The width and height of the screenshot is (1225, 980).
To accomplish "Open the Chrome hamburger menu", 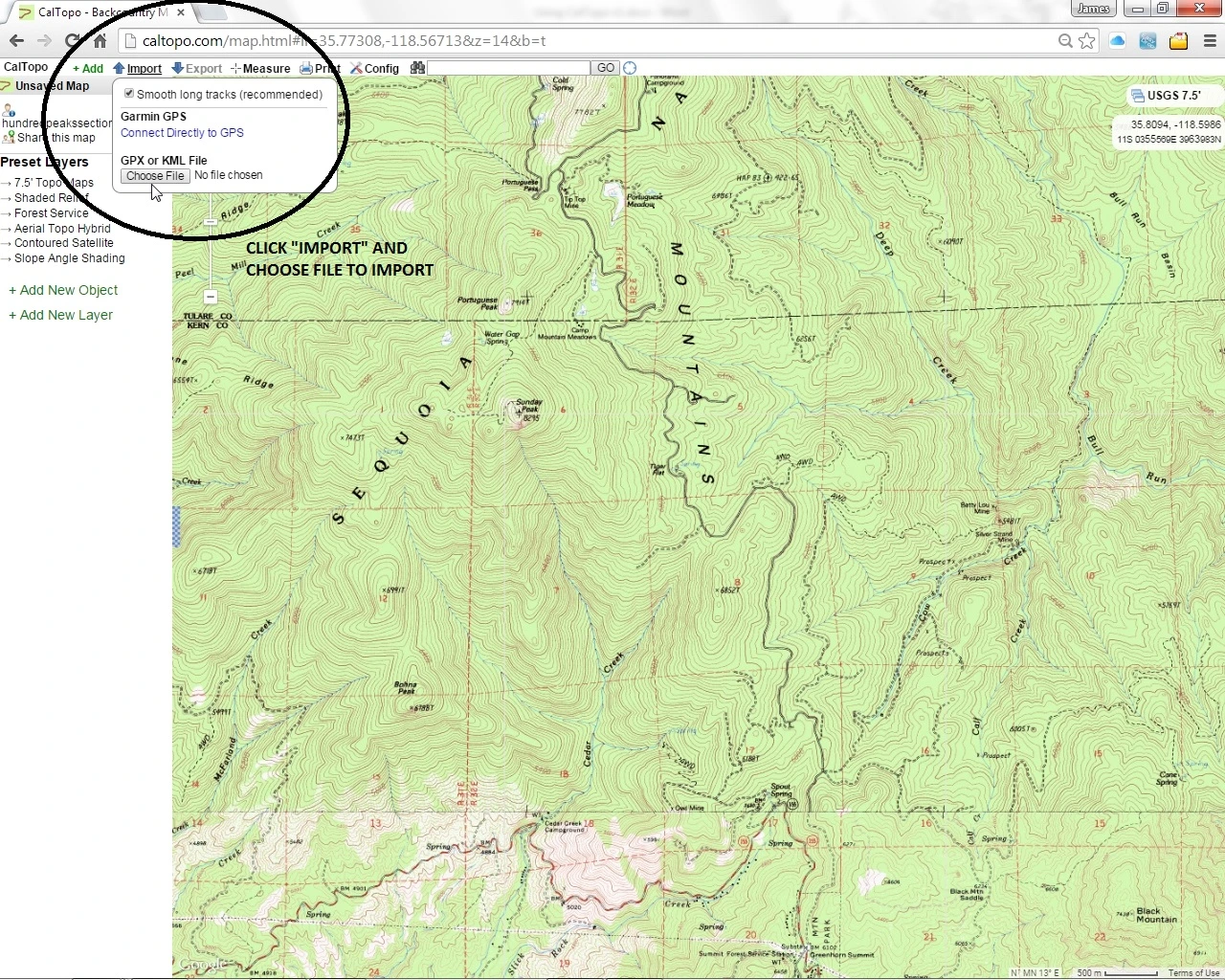I will [x=1210, y=40].
